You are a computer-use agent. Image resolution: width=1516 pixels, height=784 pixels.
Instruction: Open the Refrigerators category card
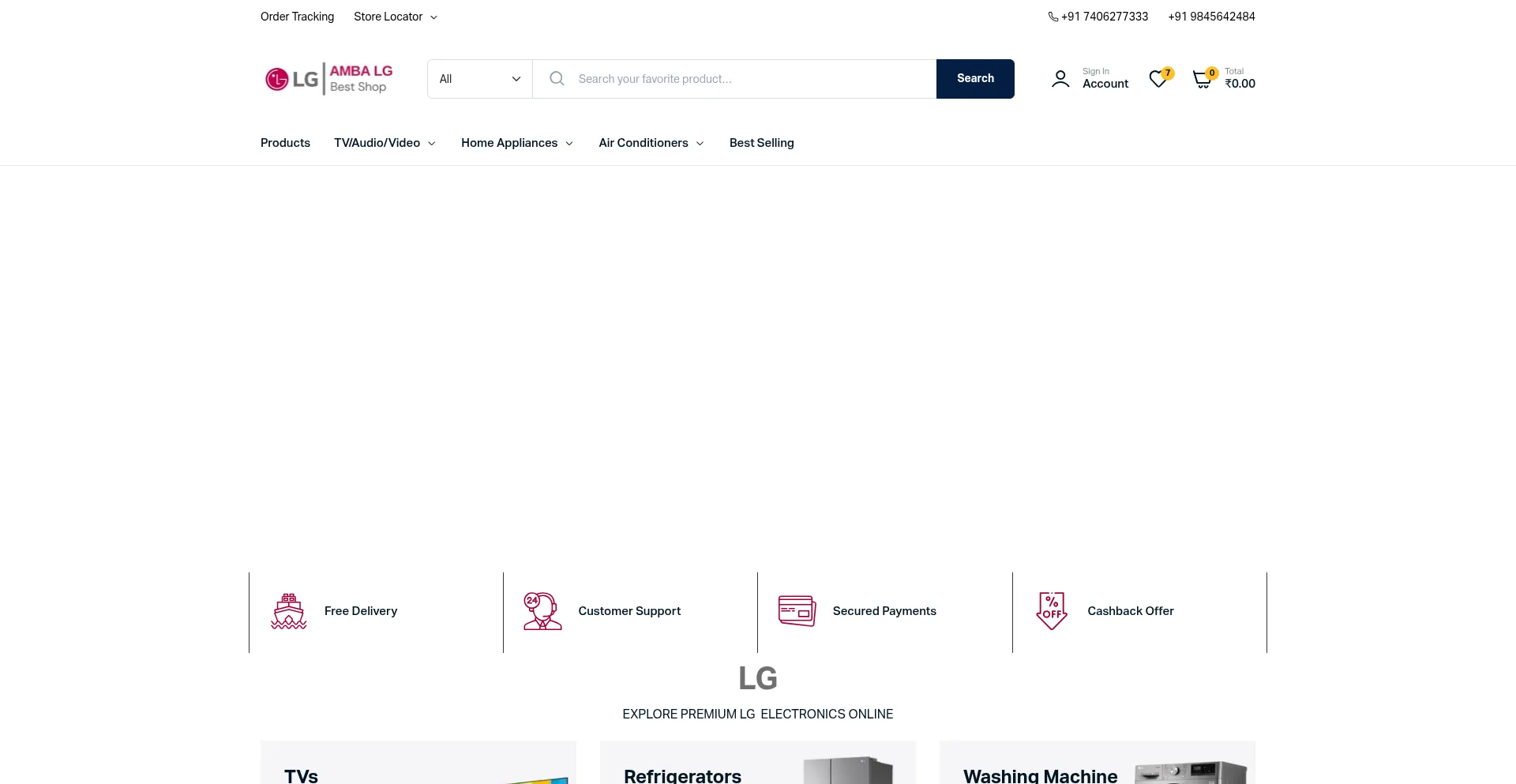[757, 764]
